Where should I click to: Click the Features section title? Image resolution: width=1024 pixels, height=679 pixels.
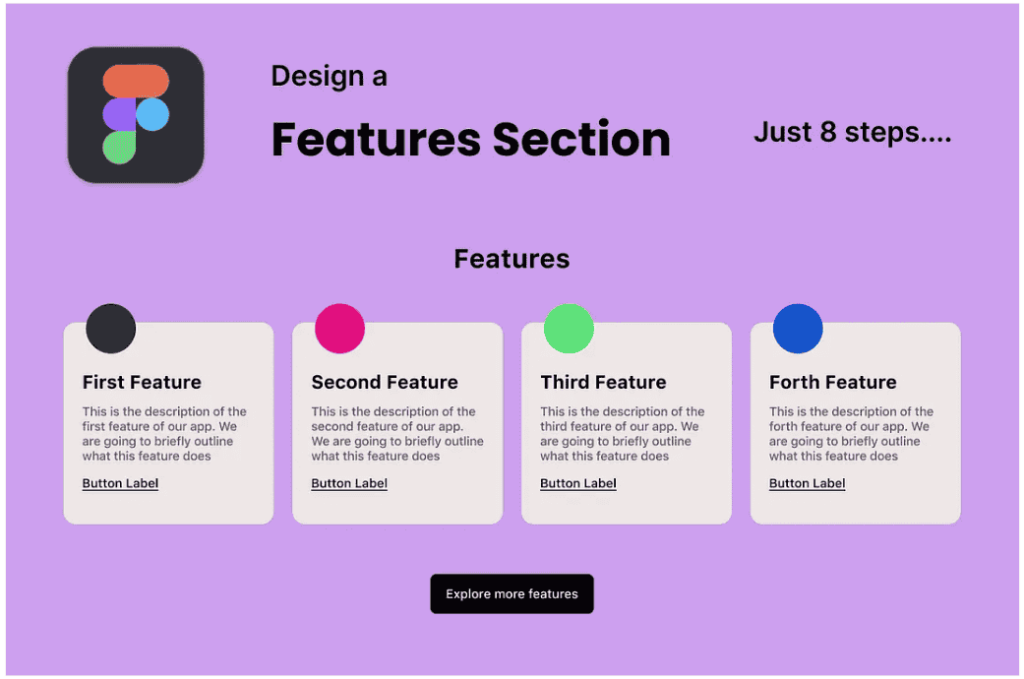(x=512, y=259)
